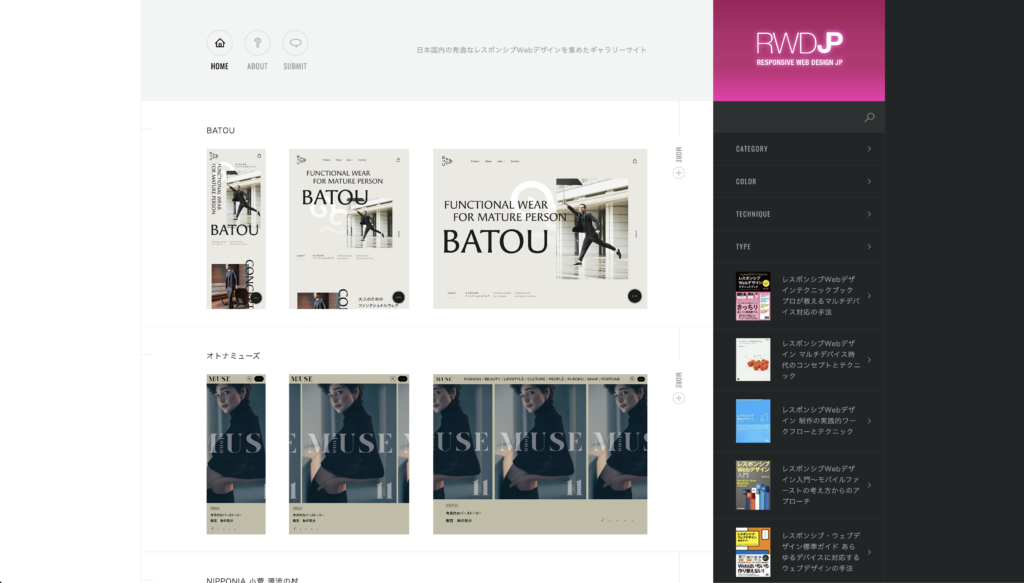Viewport: 1024px width, 583px height.
Task: Open the オトナミューズ title link
Action: coord(233,356)
